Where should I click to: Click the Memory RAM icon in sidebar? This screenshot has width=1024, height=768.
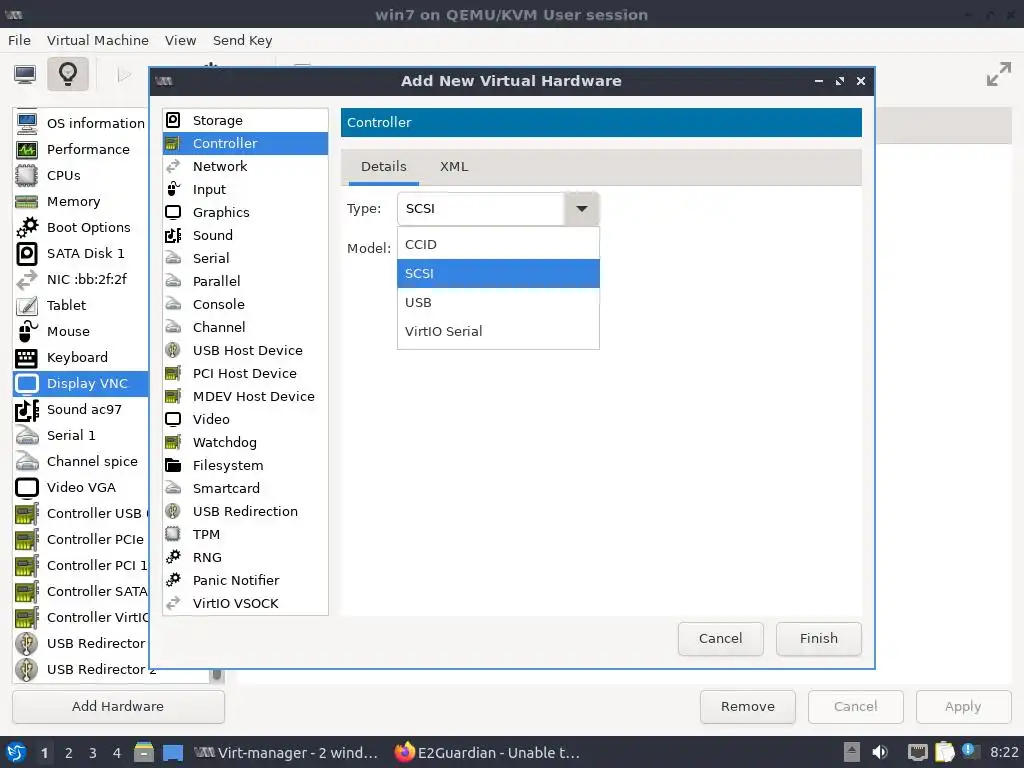click(x=27, y=201)
